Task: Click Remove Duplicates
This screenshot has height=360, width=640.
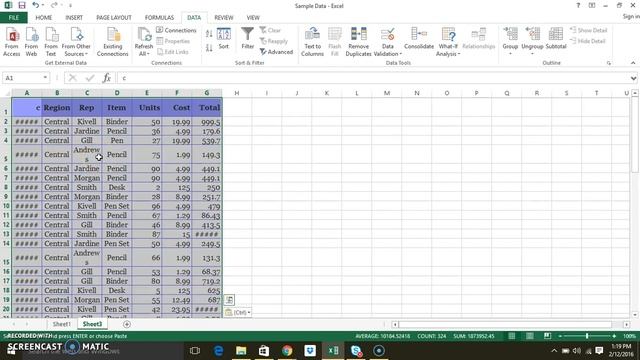Action: pos(358,42)
